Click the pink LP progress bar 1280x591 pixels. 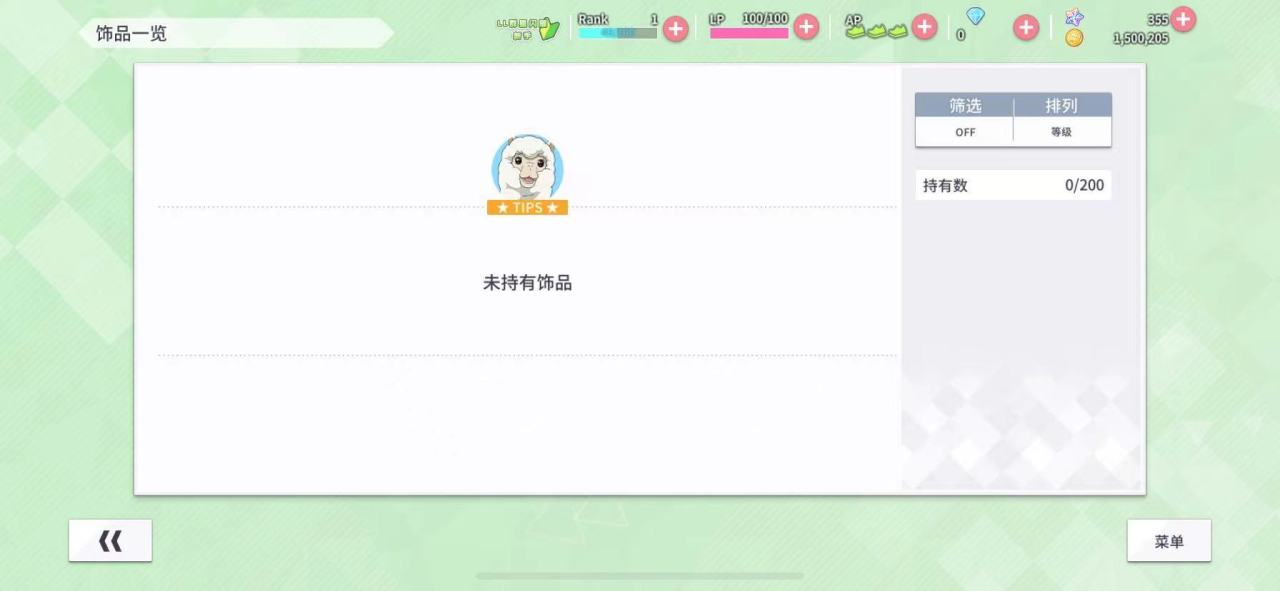tap(749, 33)
